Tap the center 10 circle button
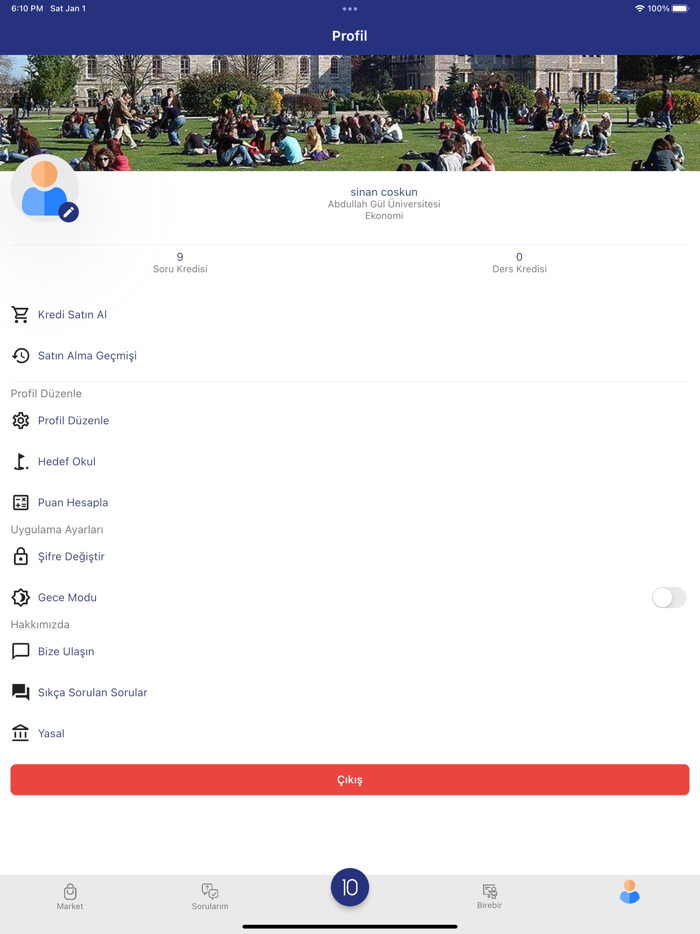700x934 pixels. [350, 888]
